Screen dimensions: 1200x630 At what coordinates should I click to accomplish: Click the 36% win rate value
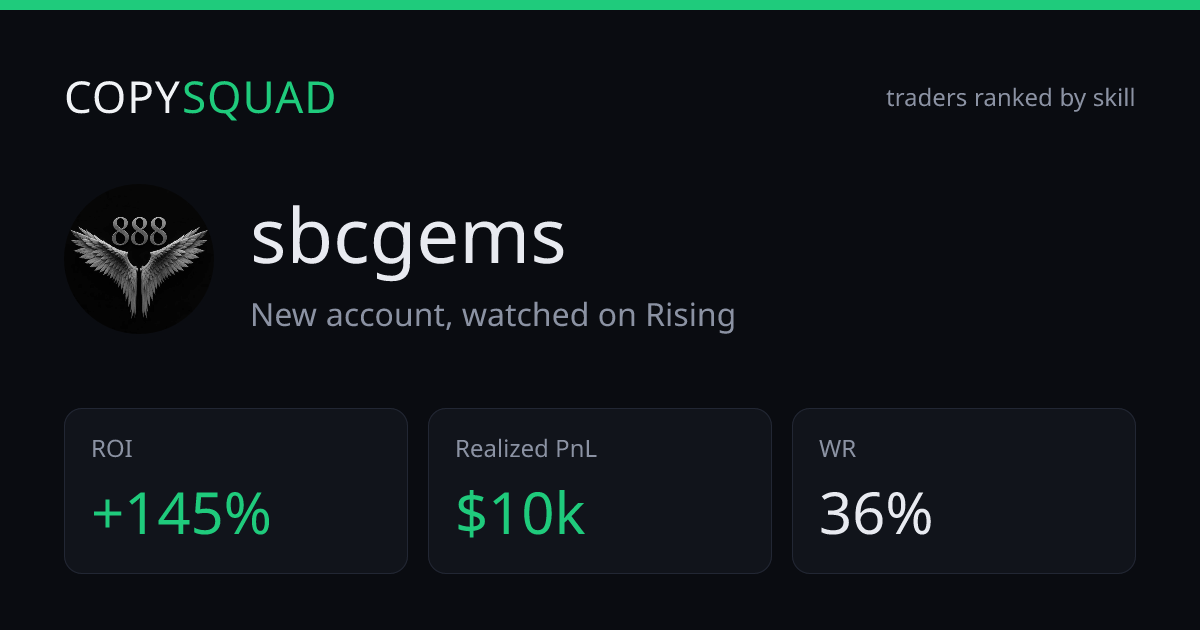(x=876, y=514)
